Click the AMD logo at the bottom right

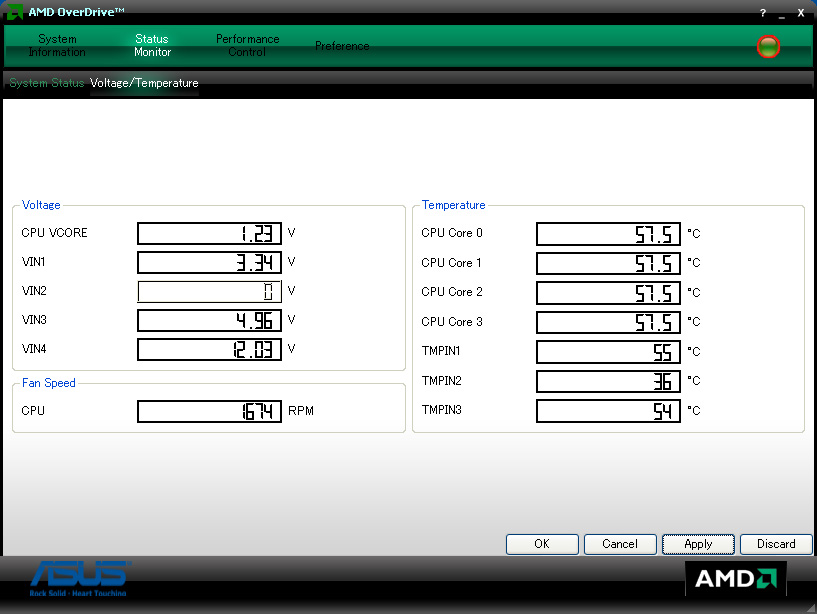tap(735, 579)
